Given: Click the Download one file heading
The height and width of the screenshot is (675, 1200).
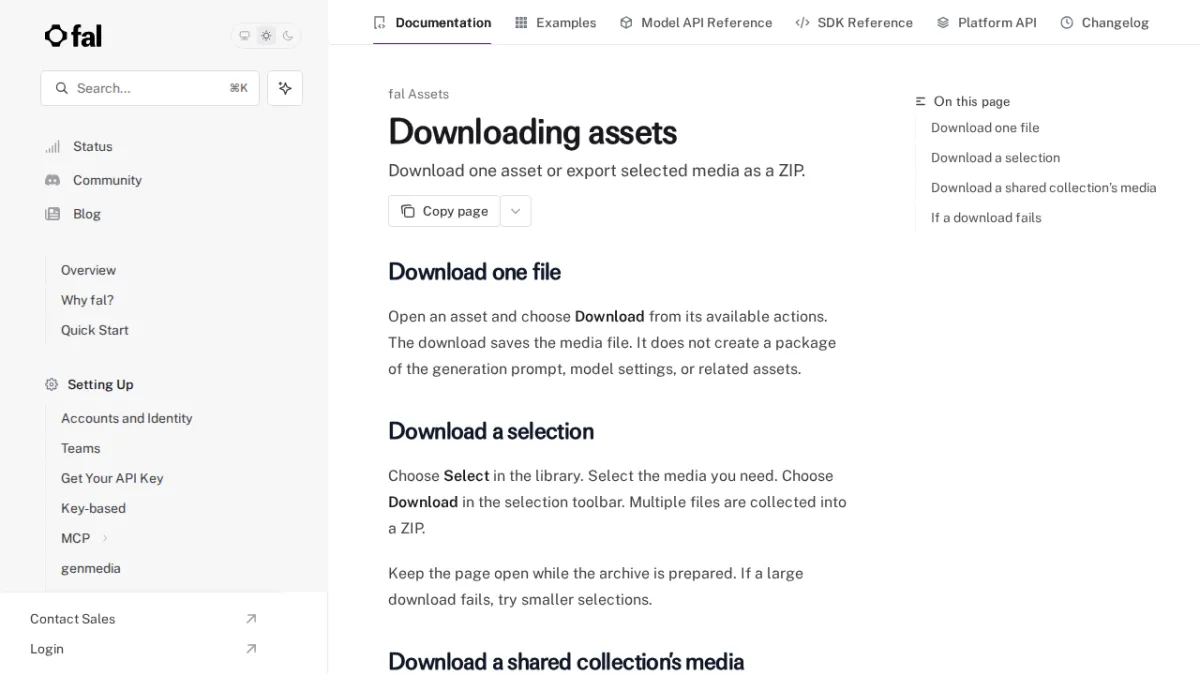Looking at the screenshot, I should tap(474, 272).
